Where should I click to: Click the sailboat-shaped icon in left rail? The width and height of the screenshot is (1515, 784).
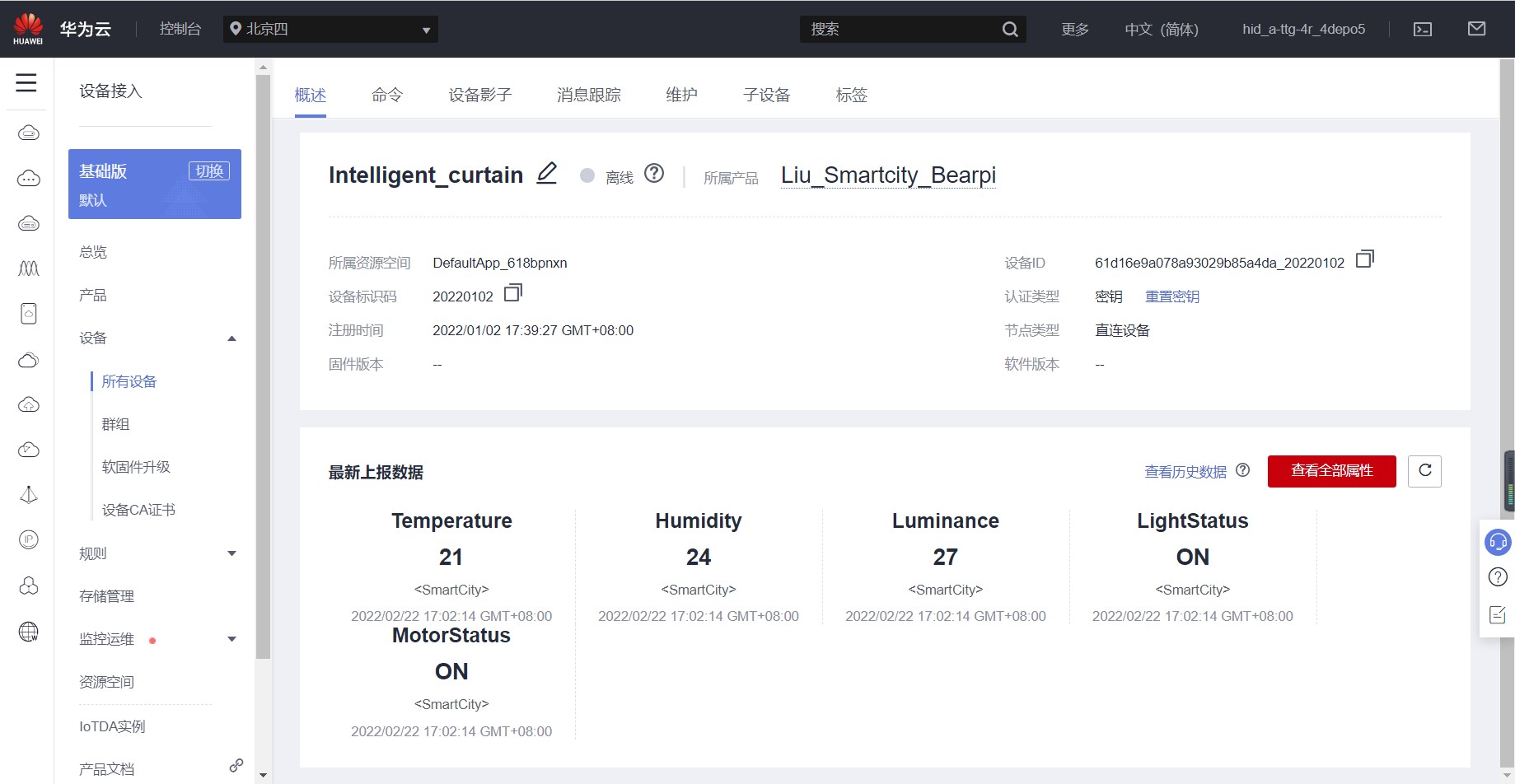(x=29, y=495)
